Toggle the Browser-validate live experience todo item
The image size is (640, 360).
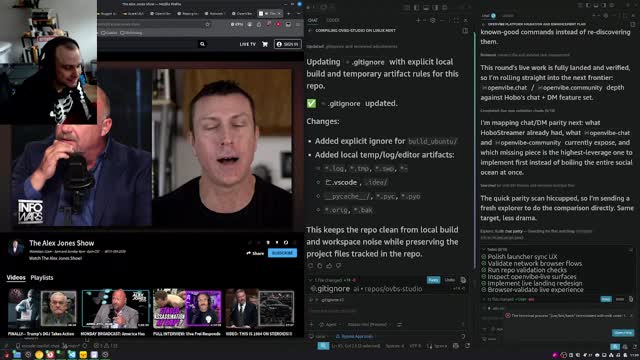pos(484,290)
